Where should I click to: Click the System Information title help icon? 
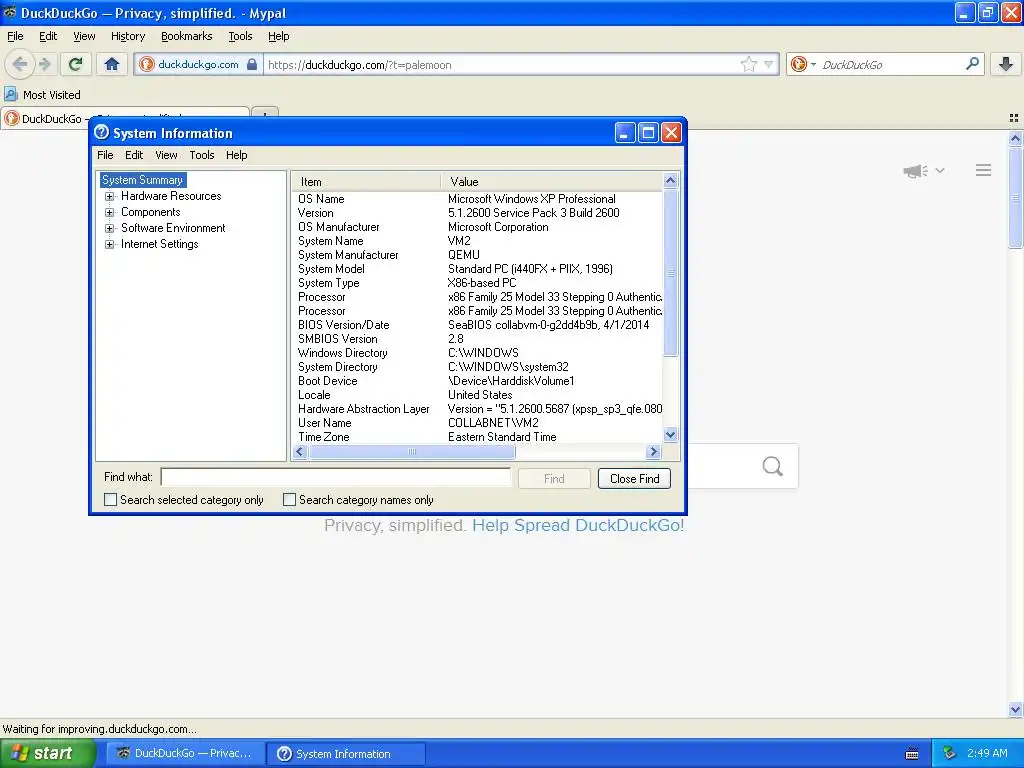[101, 133]
